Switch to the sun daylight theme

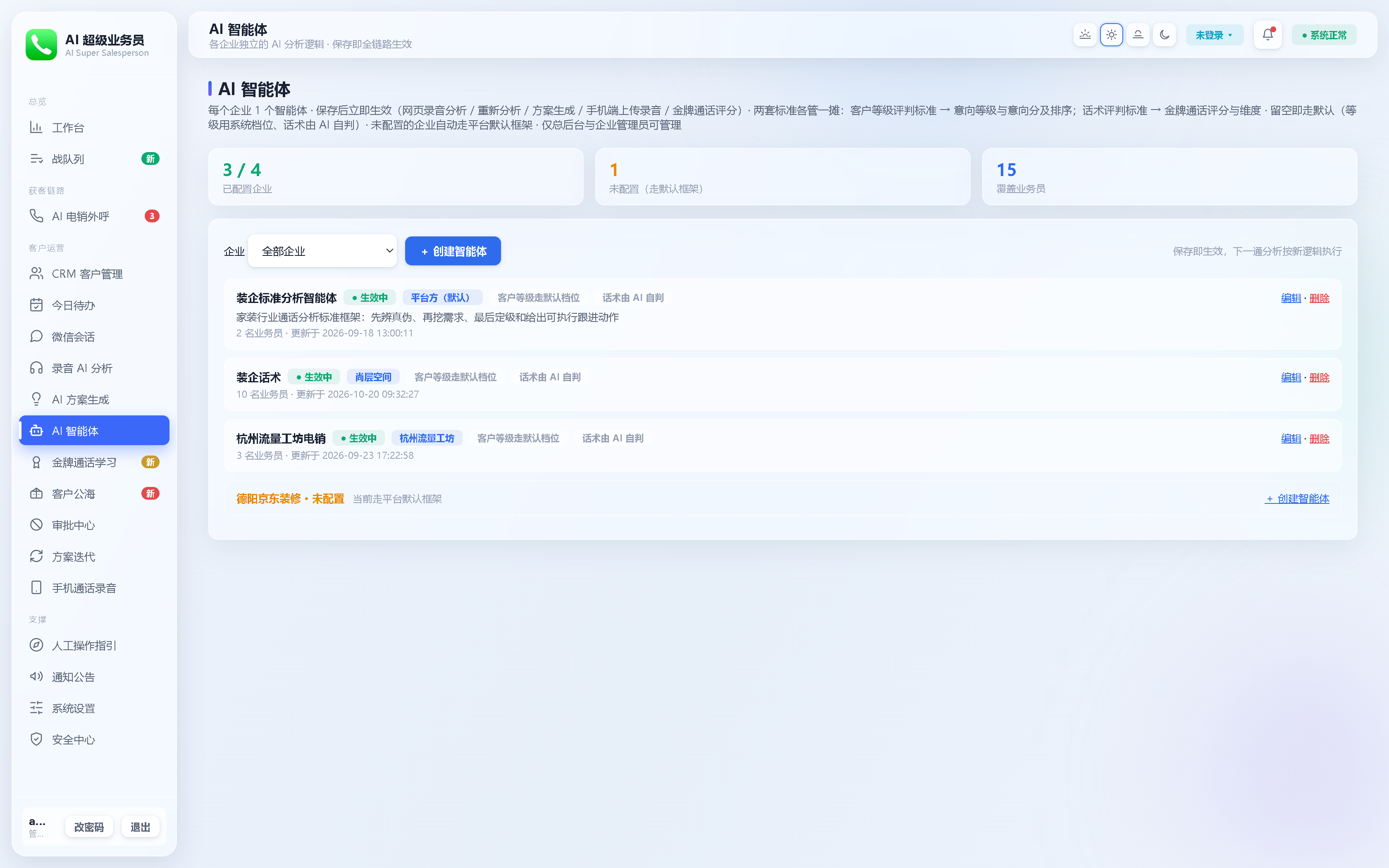[1111, 35]
